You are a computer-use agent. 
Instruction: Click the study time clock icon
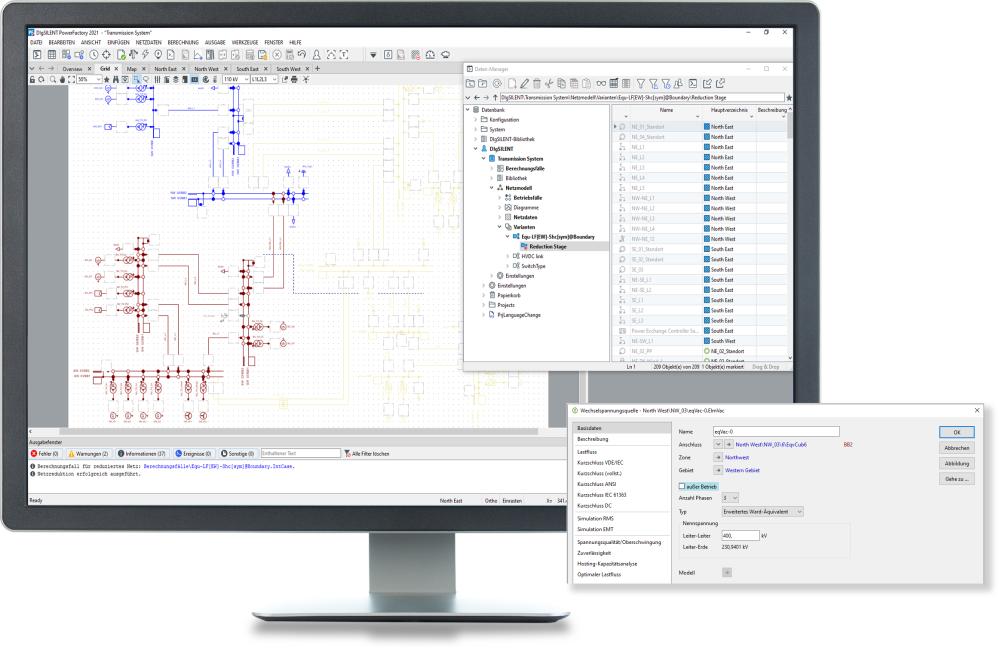pos(94,54)
